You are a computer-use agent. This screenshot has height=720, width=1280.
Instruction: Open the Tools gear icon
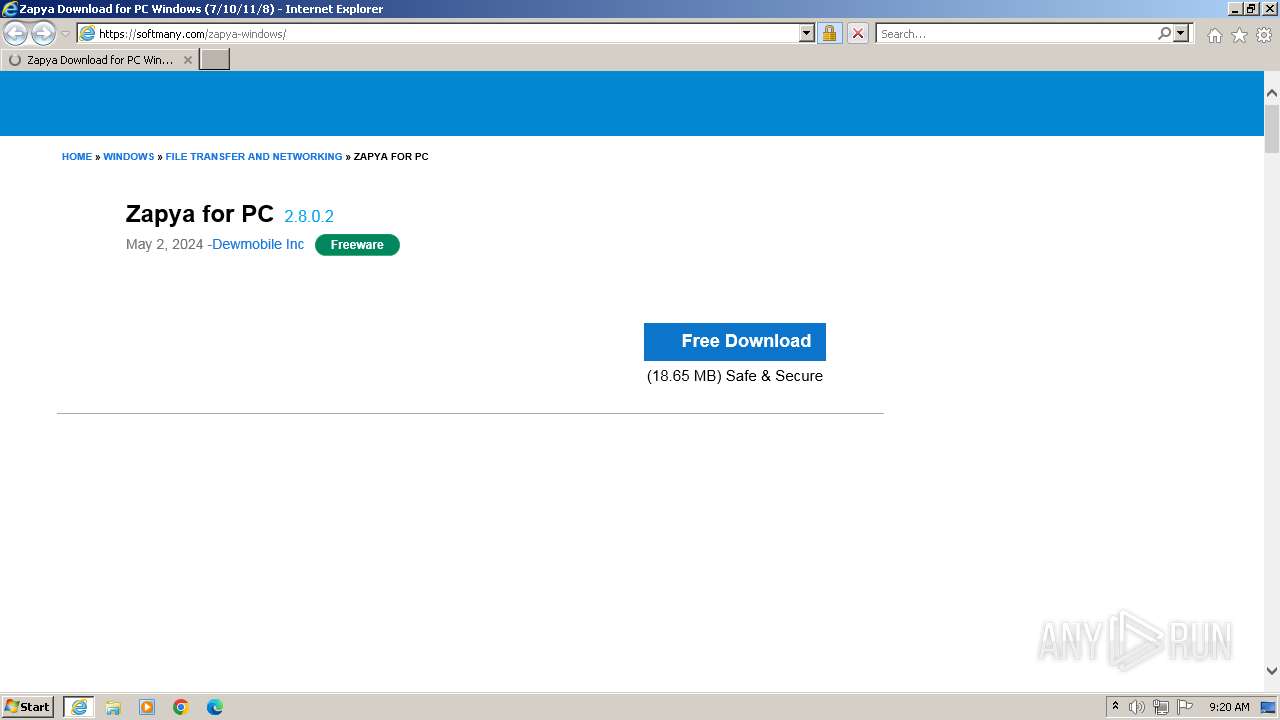pyautogui.click(x=1264, y=35)
